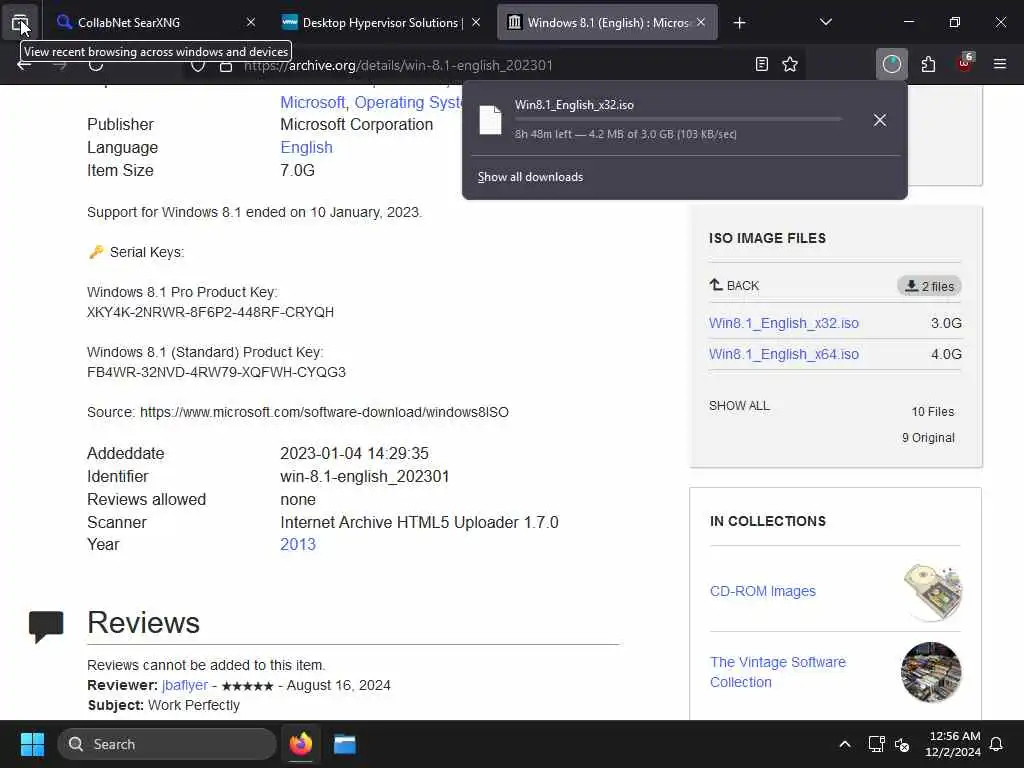Click the download progress bar
The image size is (1024, 768).
[678, 120]
